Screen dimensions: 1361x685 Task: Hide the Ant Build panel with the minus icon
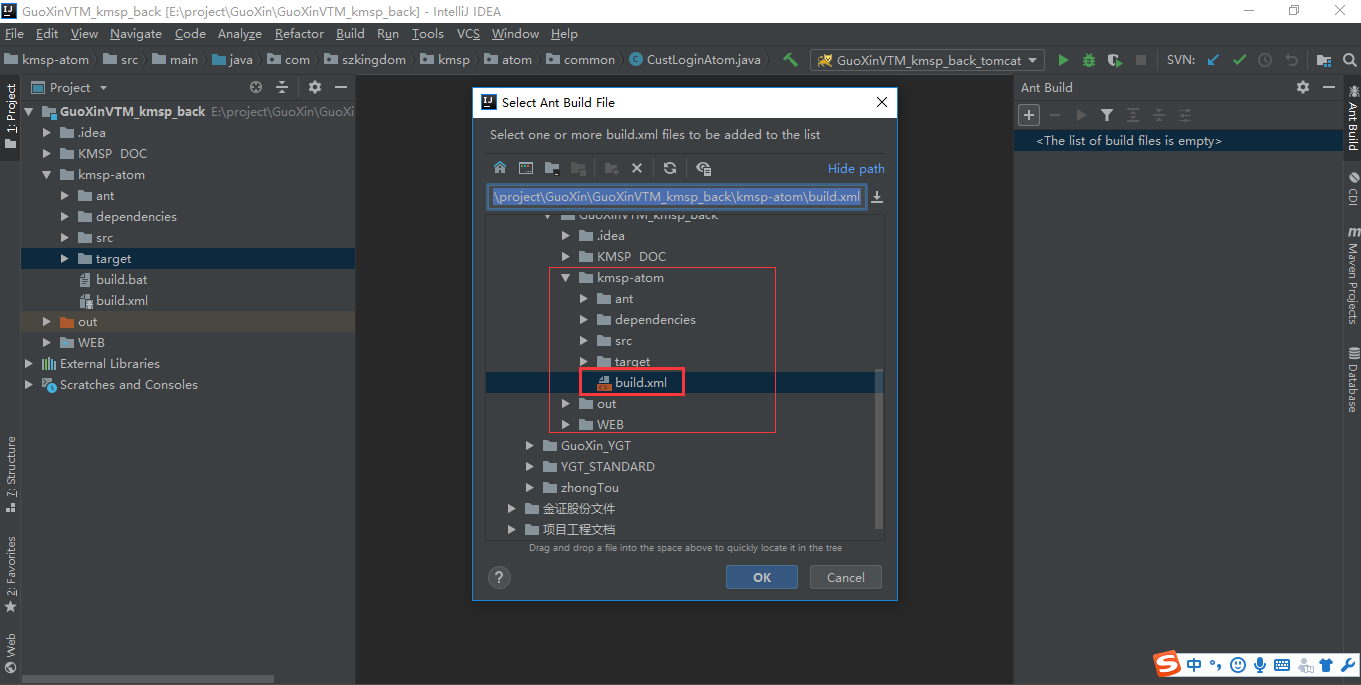point(1329,87)
